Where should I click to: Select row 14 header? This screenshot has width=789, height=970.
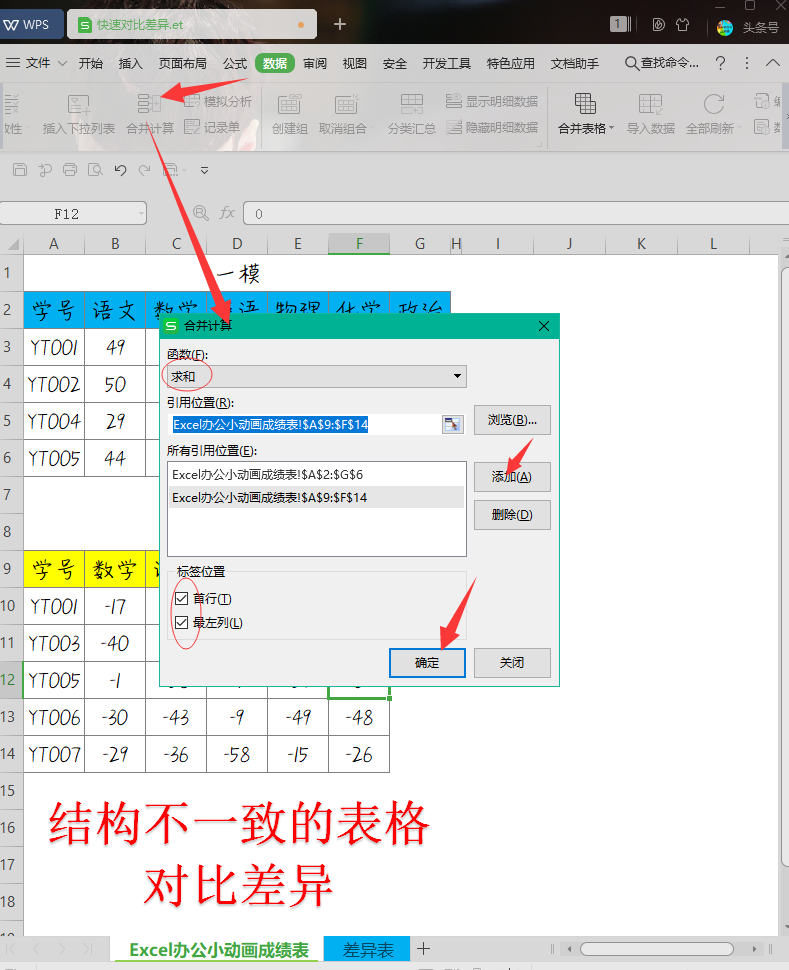11,754
